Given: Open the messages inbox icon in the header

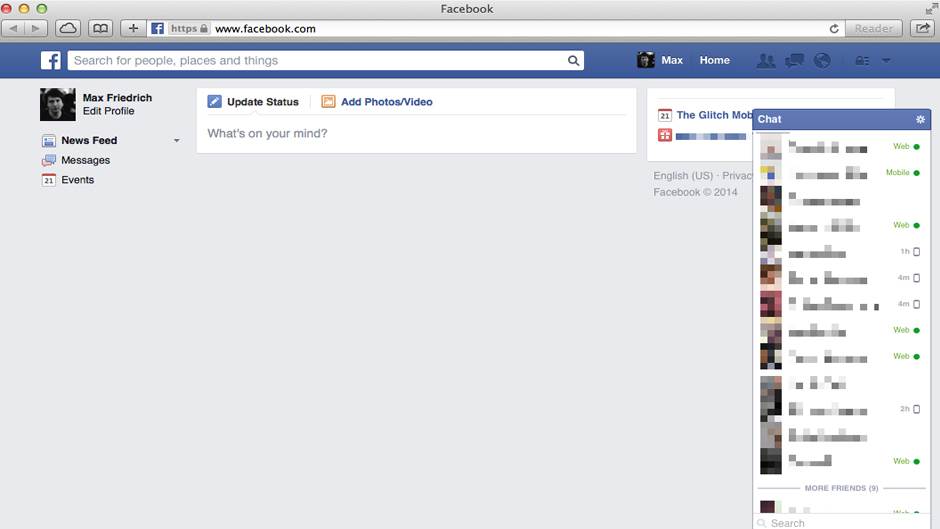Looking at the screenshot, I should pos(795,61).
